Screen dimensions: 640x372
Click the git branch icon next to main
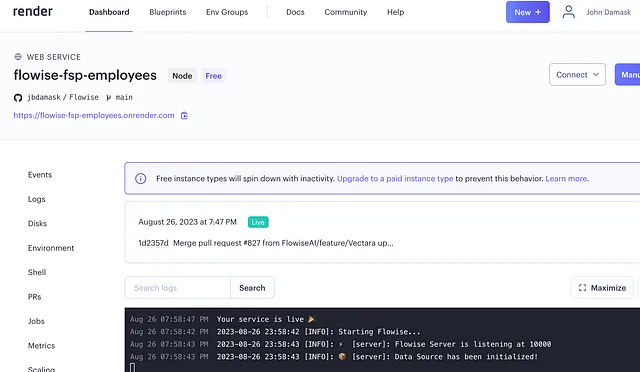pyautogui.click(x=109, y=98)
